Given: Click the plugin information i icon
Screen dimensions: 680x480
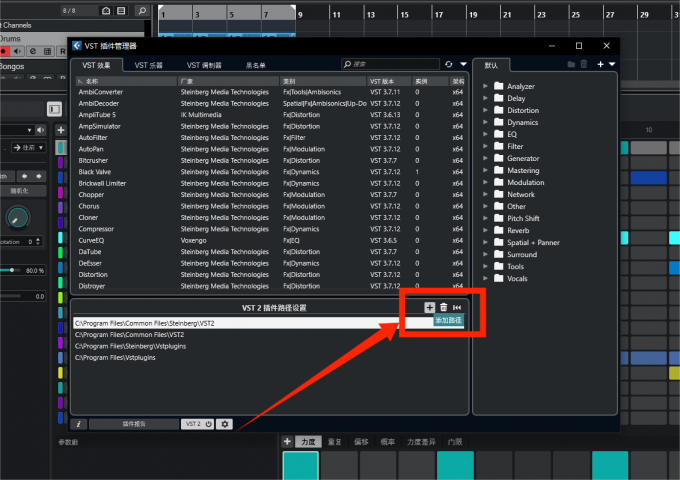Looking at the screenshot, I should 78,424.
